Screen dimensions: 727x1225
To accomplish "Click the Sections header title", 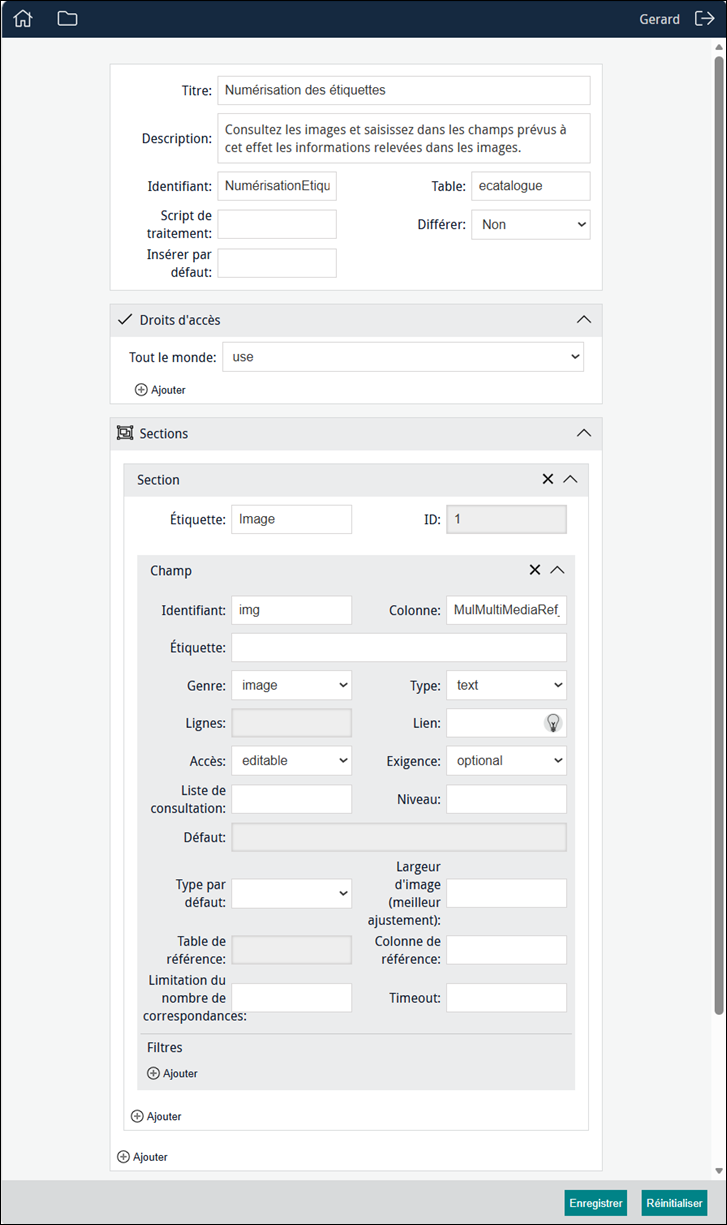I will [x=164, y=433].
